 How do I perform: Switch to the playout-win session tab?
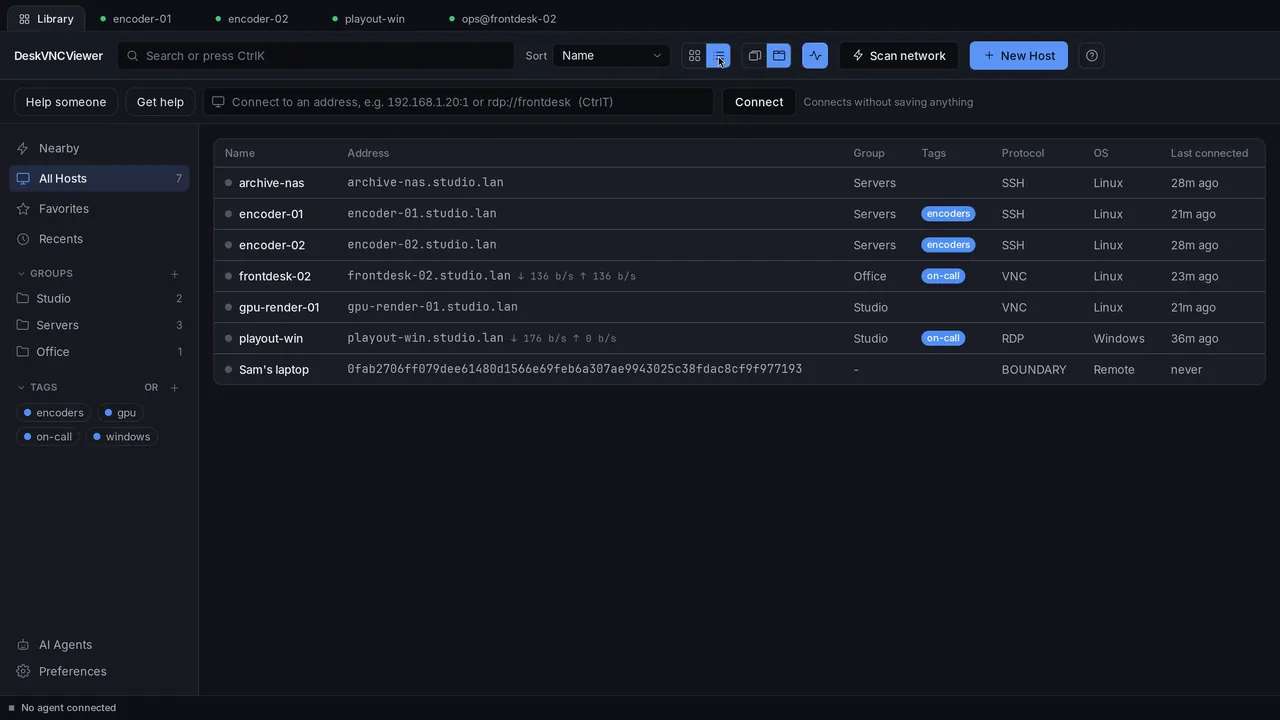coord(369,19)
